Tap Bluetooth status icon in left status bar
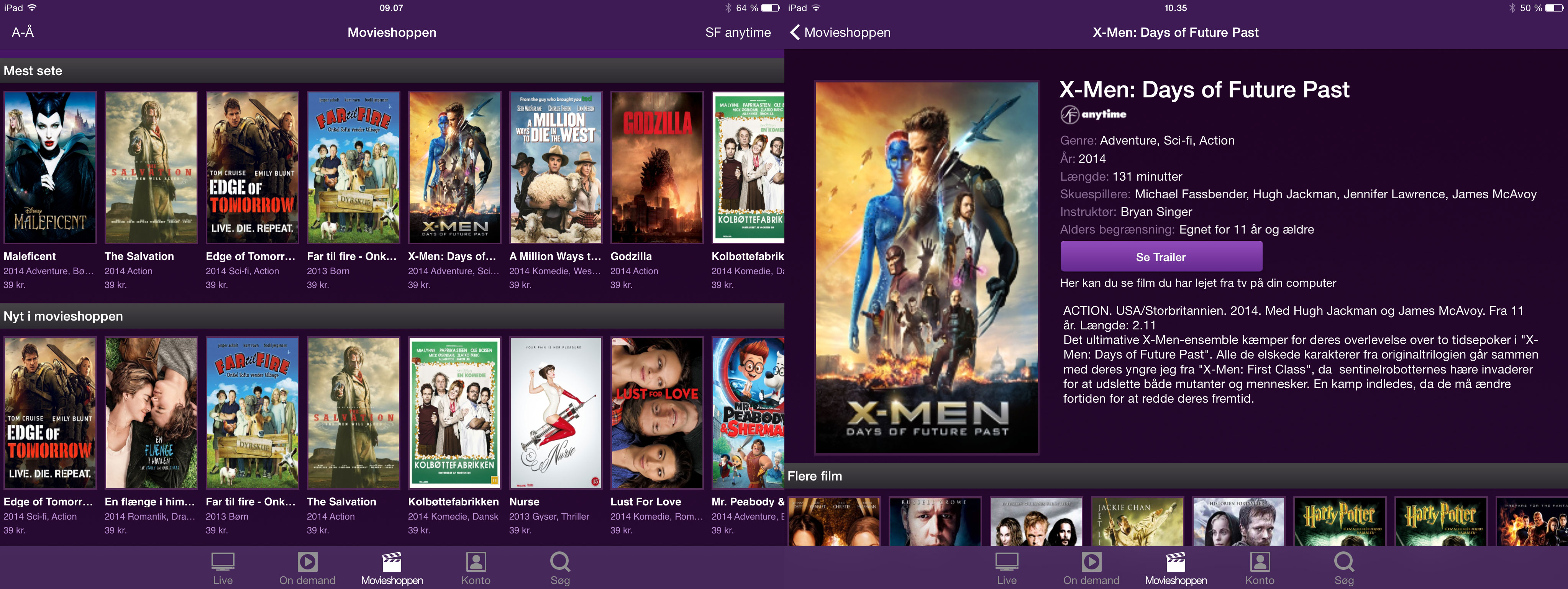Screen dimensions: 1568x589 coord(728,8)
